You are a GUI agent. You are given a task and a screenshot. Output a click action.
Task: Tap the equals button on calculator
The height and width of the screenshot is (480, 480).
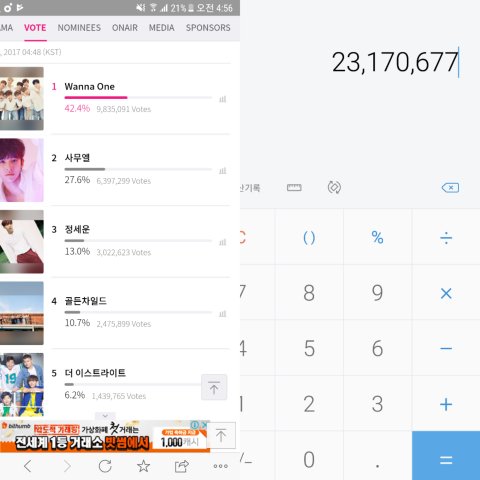click(446, 456)
